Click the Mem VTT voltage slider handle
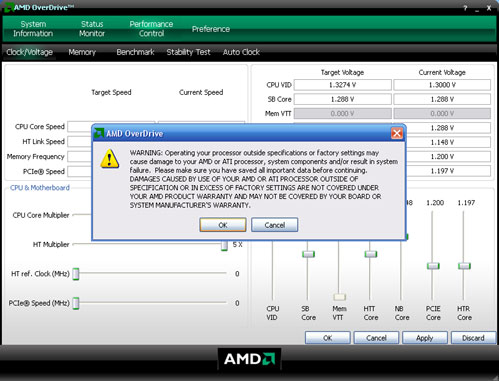The width and height of the screenshot is (499, 381). 339,297
